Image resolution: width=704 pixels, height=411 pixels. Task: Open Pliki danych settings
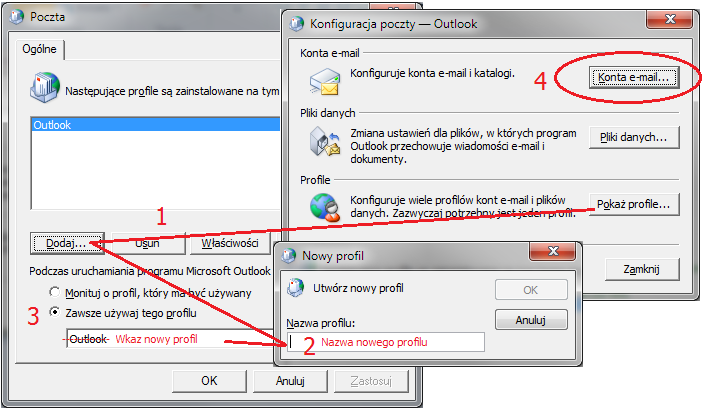pos(634,137)
